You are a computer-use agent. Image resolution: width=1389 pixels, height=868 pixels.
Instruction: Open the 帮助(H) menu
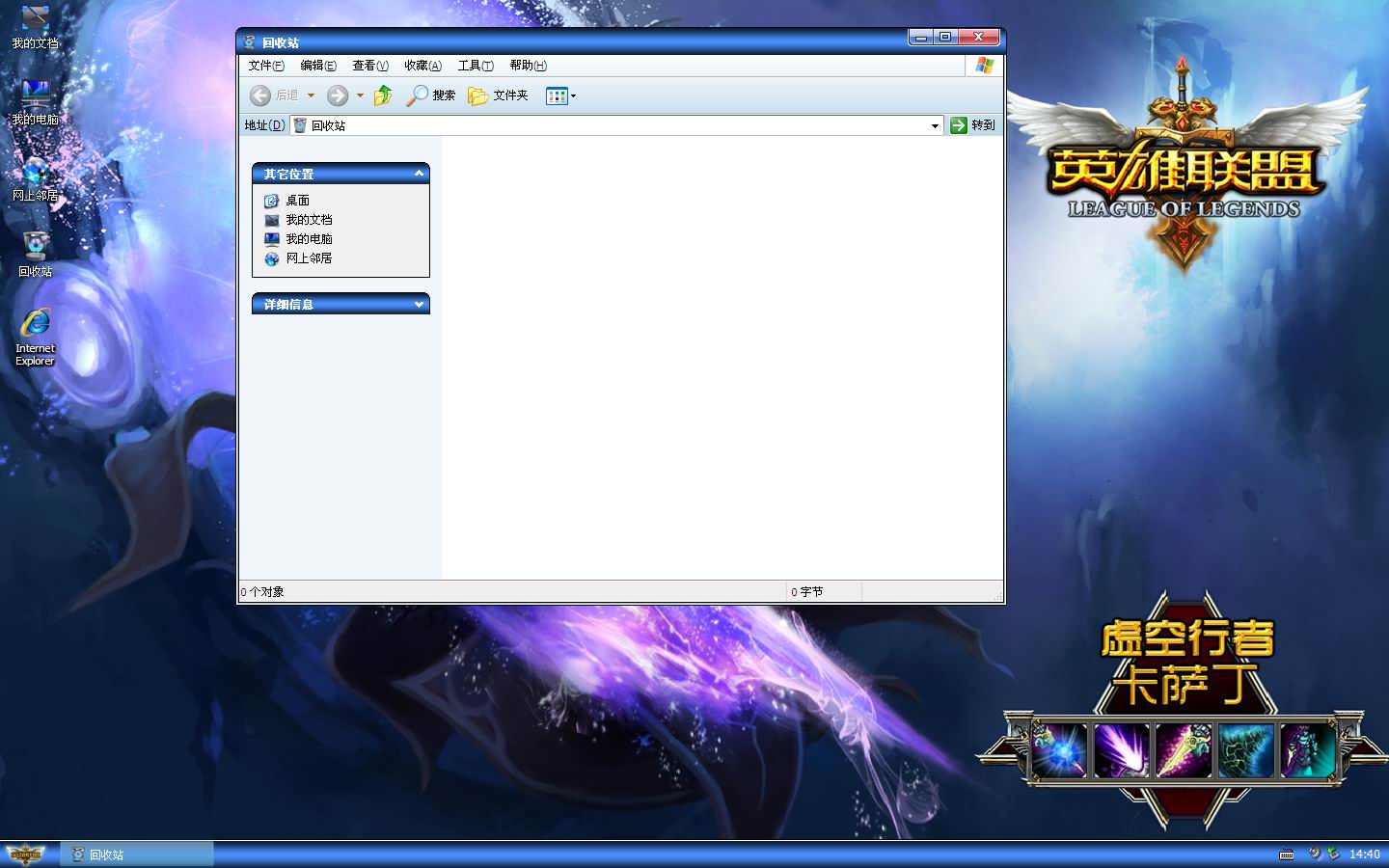[528, 66]
